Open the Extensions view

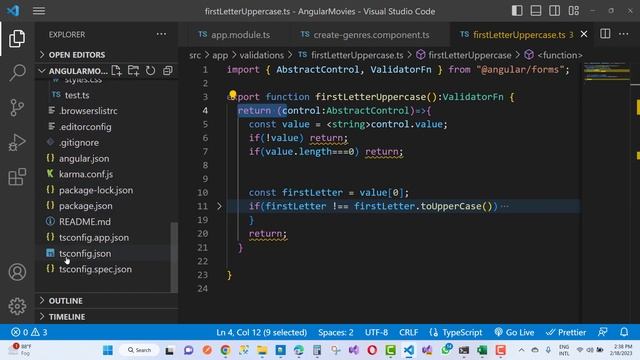pyautogui.click(x=17, y=177)
